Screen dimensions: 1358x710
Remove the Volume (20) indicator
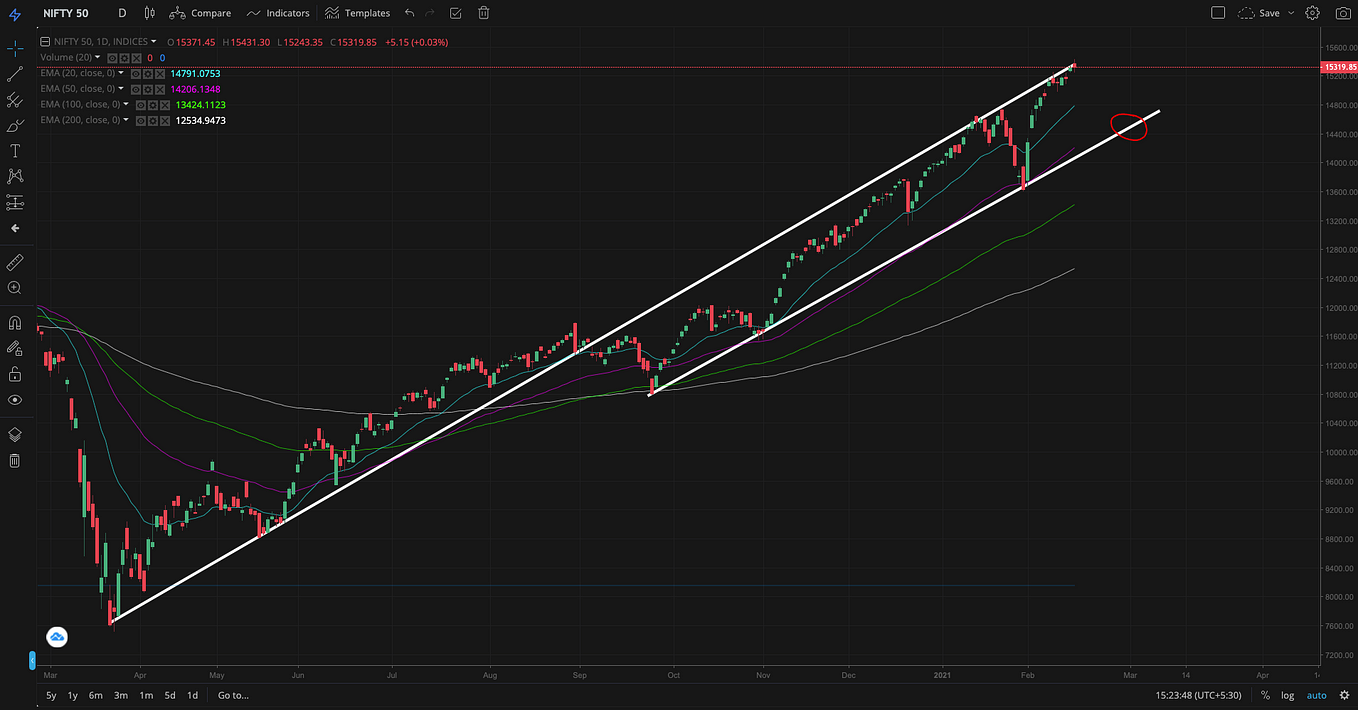(136, 58)
